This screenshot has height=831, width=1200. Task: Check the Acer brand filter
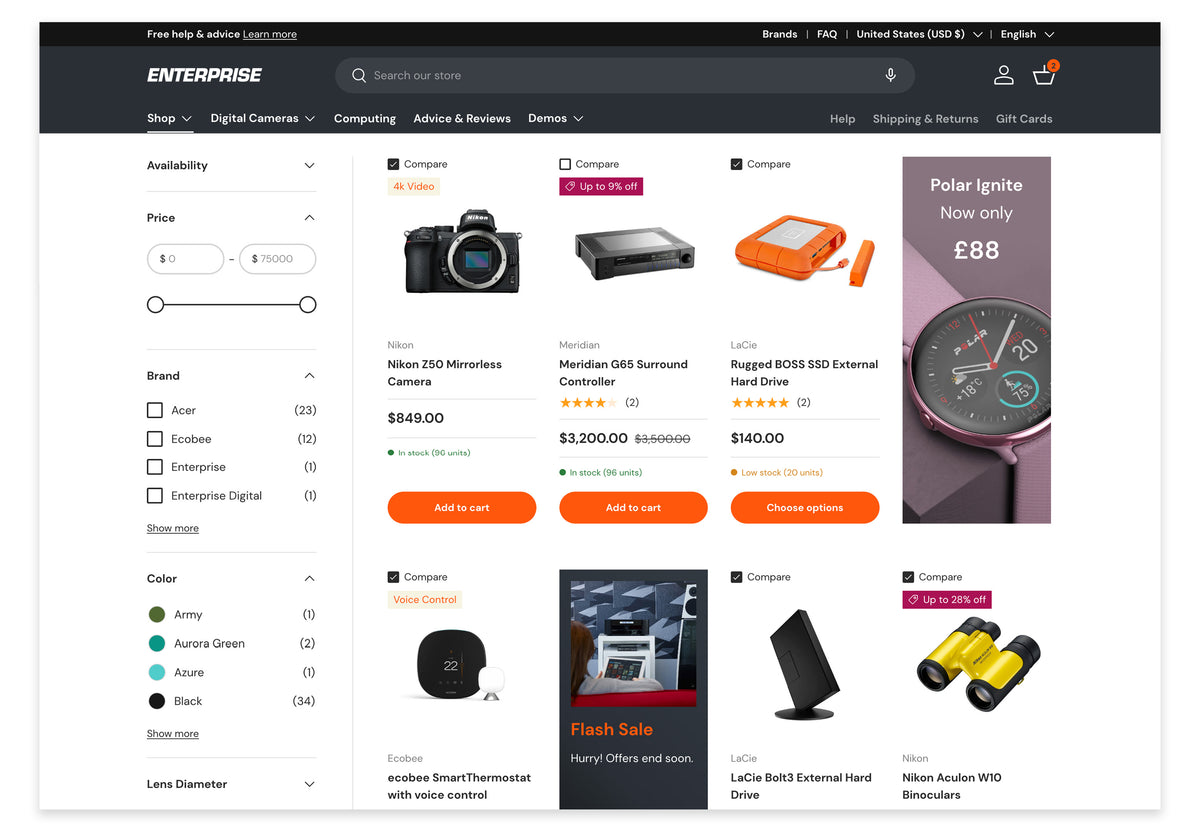[x=155, y=410]
